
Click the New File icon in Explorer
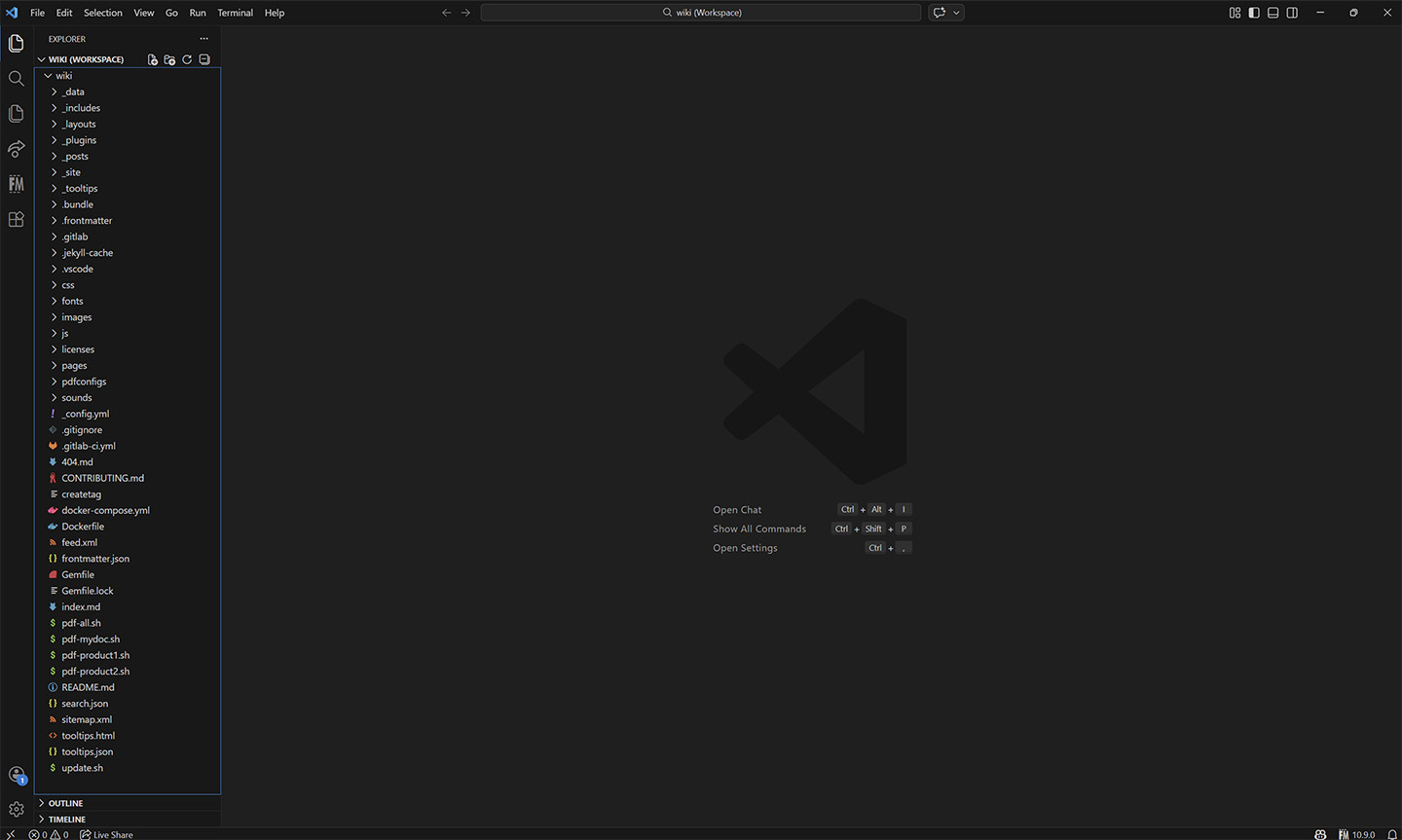tap(153, 59)
